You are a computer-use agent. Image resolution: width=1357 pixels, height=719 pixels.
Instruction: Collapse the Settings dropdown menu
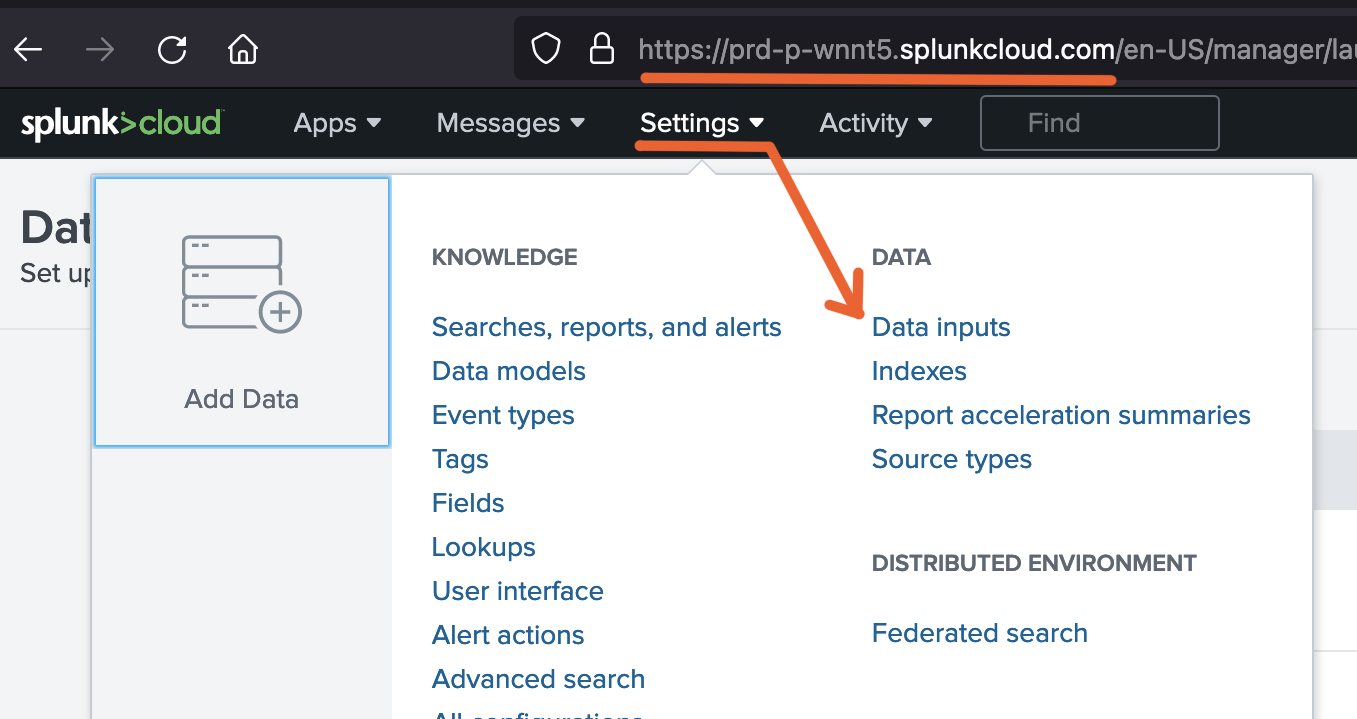[702, 123]
